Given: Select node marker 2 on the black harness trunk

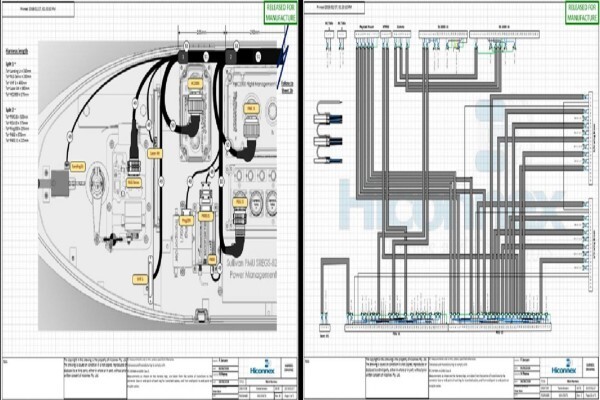Looking at the screenshot, I should pos(231,57).
